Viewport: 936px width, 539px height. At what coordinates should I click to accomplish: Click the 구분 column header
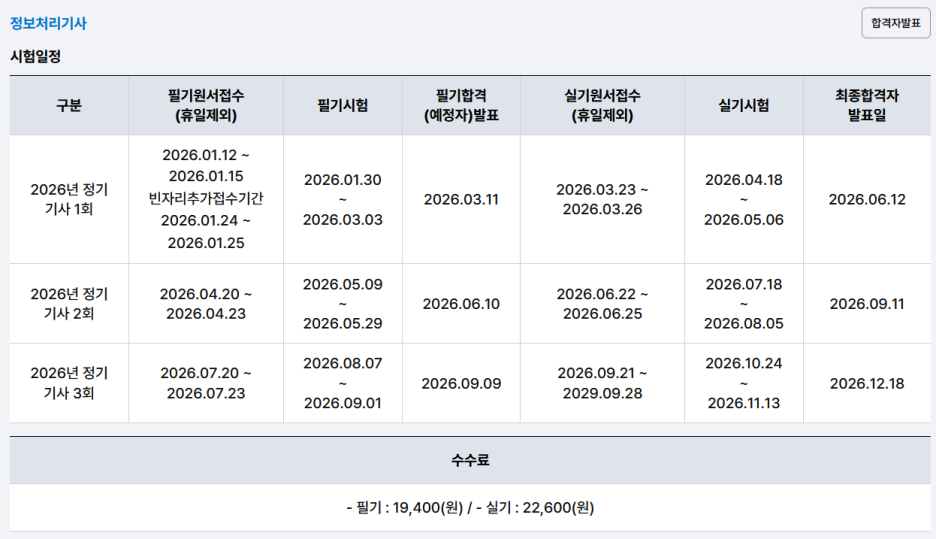coord(69,106)
